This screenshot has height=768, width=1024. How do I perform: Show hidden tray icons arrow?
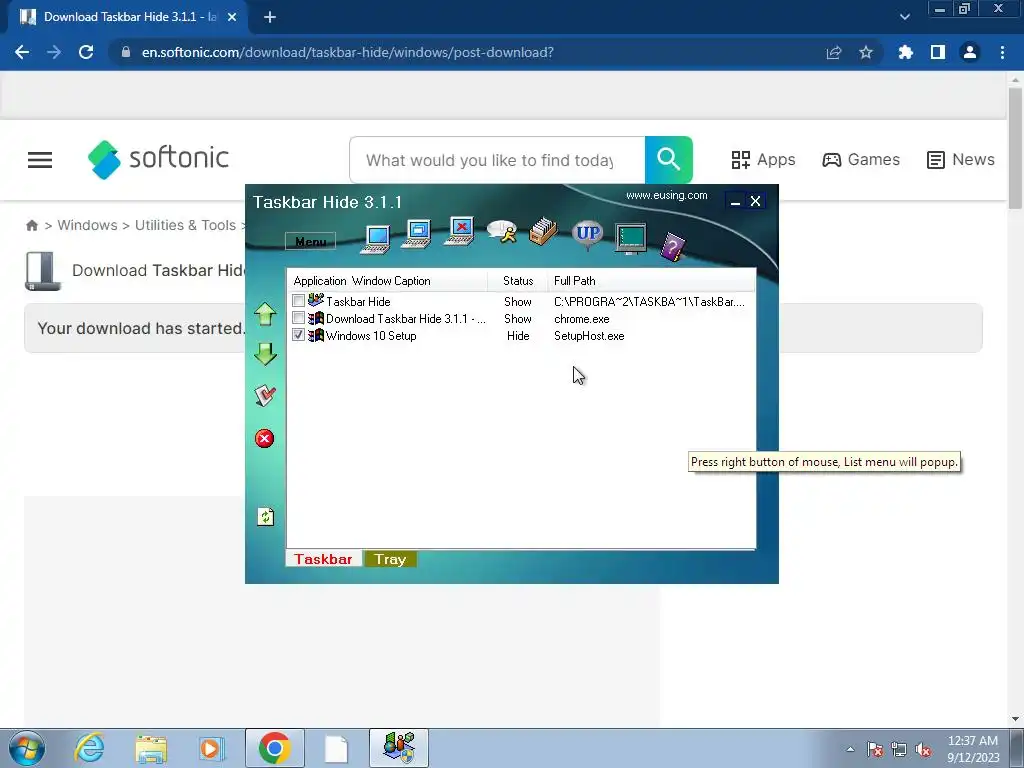(x=850, y=749)
